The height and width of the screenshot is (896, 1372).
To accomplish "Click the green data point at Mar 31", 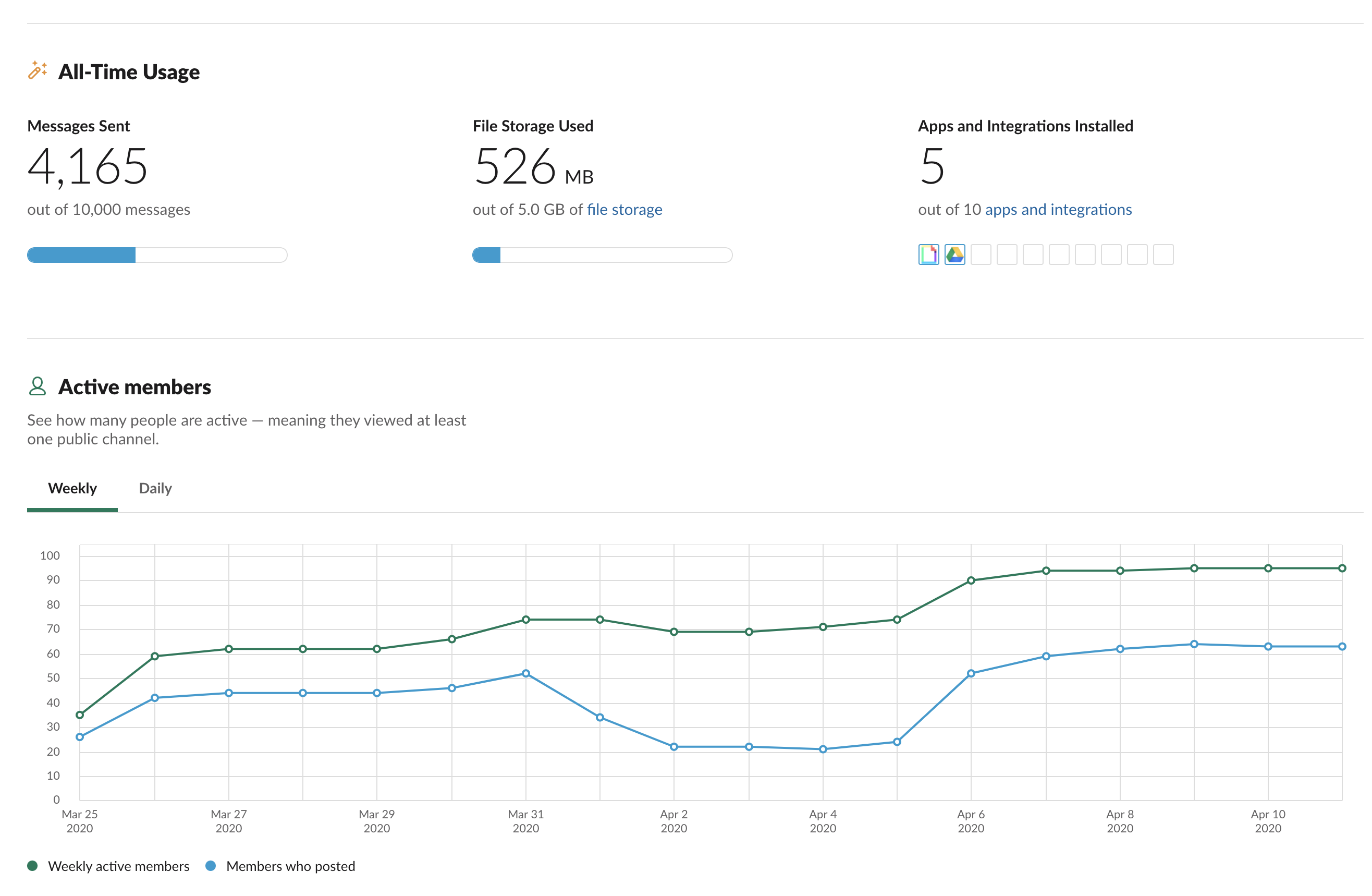I will (x=526, y=620).
